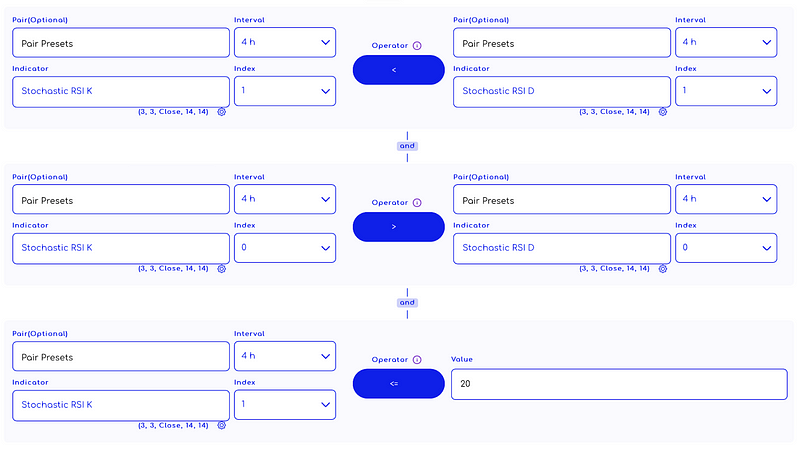Screen dimensions: 800x449
Task: Click the info icon beside the third Operator label
Action: [x=417, y=360]
